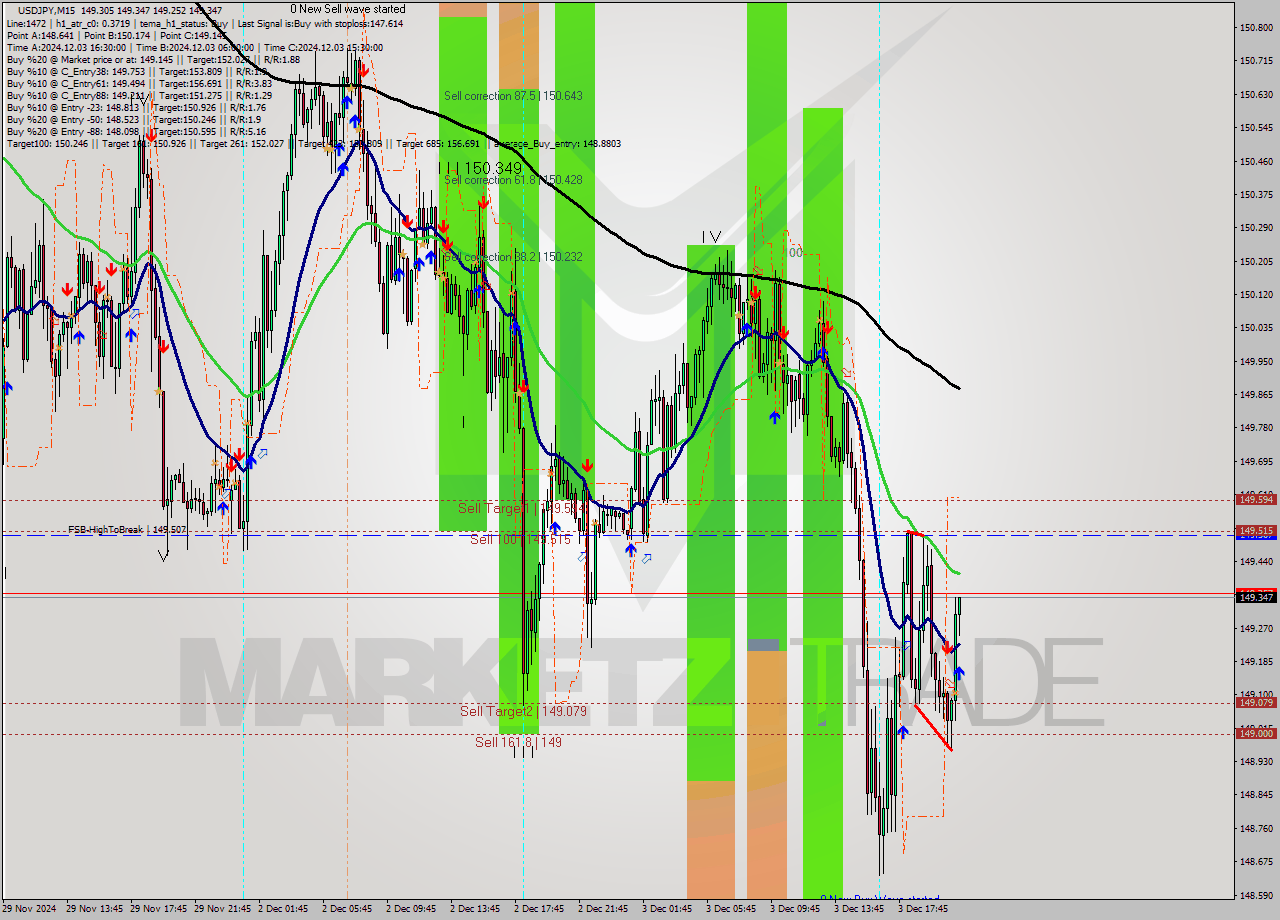
Task: Click the blue buy arrow at the 2 Dec 21:45 low
Action: tap(631, 549)
